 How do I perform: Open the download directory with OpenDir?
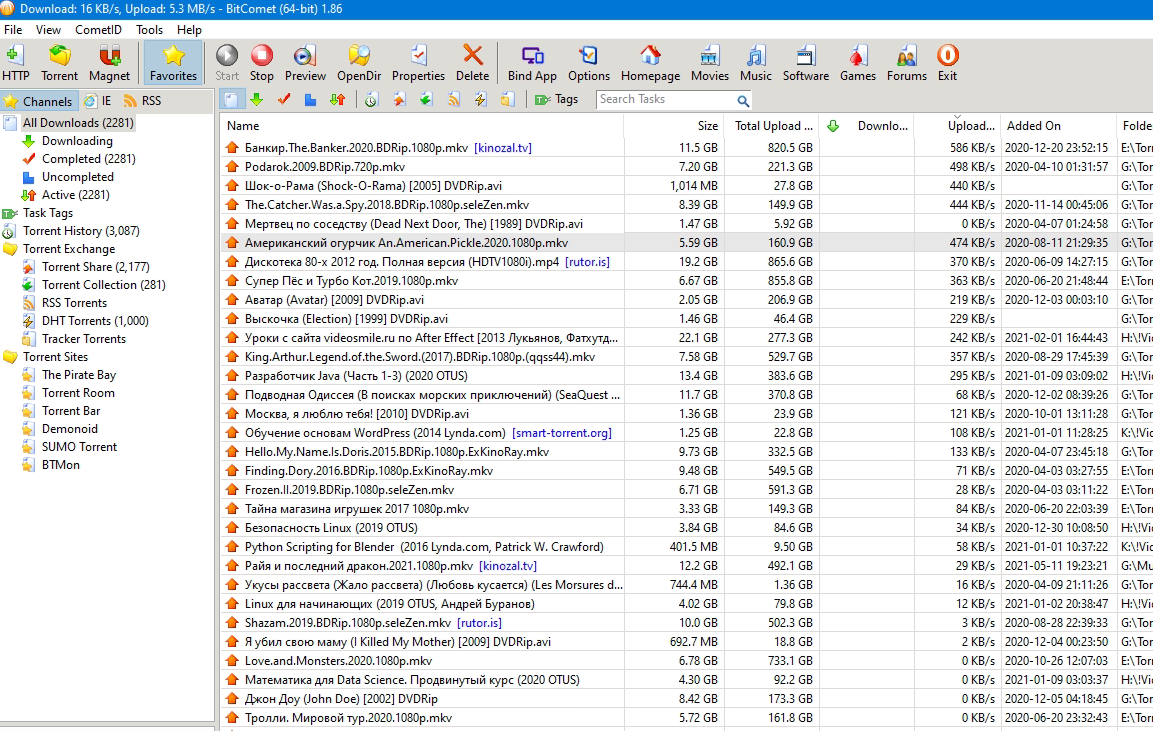click(359, 63)
